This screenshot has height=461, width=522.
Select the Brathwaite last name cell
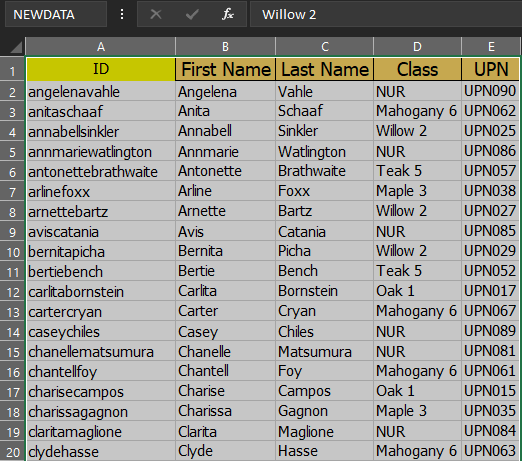[x=325, y=171]
